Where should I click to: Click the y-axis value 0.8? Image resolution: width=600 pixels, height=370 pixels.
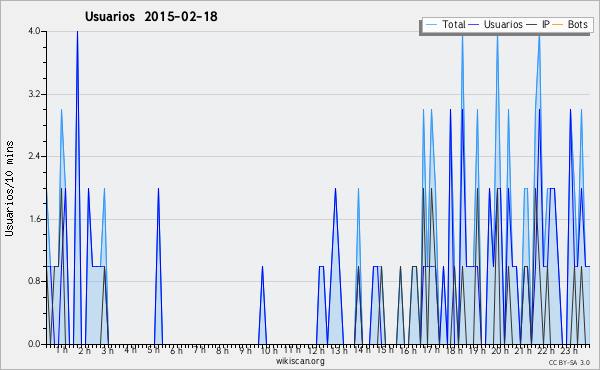(34, 281)
